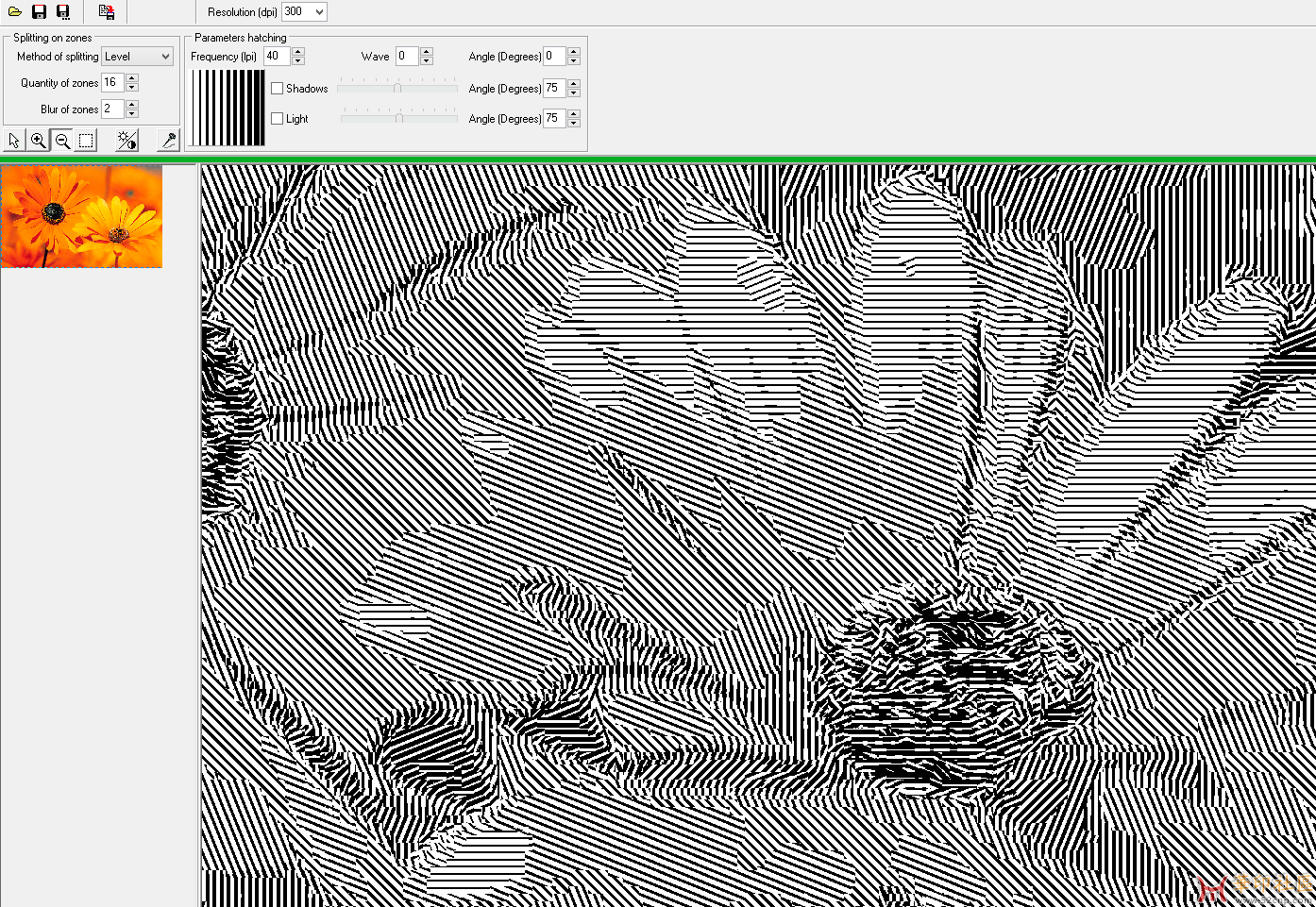Enable the Light checkbox
Viewport: 1316px width, 907px height.
[x=277, y=119]
